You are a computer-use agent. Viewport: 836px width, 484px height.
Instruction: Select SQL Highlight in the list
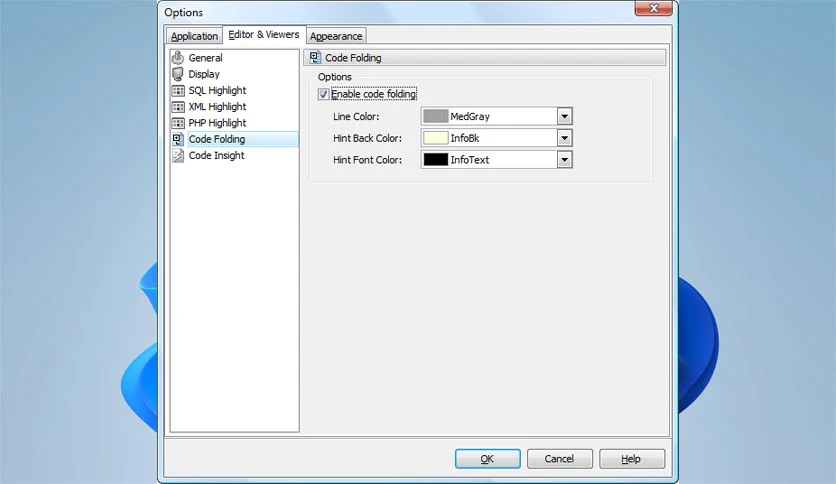[217, 90]
